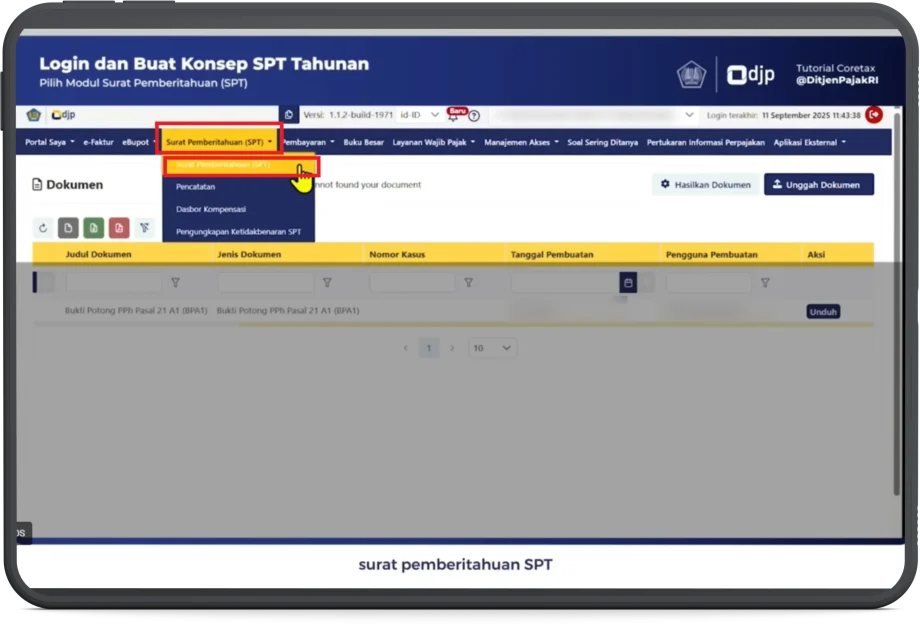
Task: Click the clear filter funnel icon in toolbar
Action: coord(145,228)
